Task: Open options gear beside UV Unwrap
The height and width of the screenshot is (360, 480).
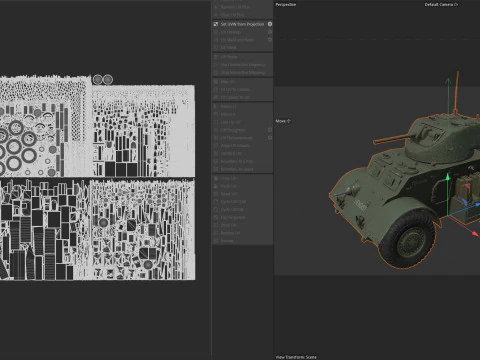Action: tap(270, 32)
